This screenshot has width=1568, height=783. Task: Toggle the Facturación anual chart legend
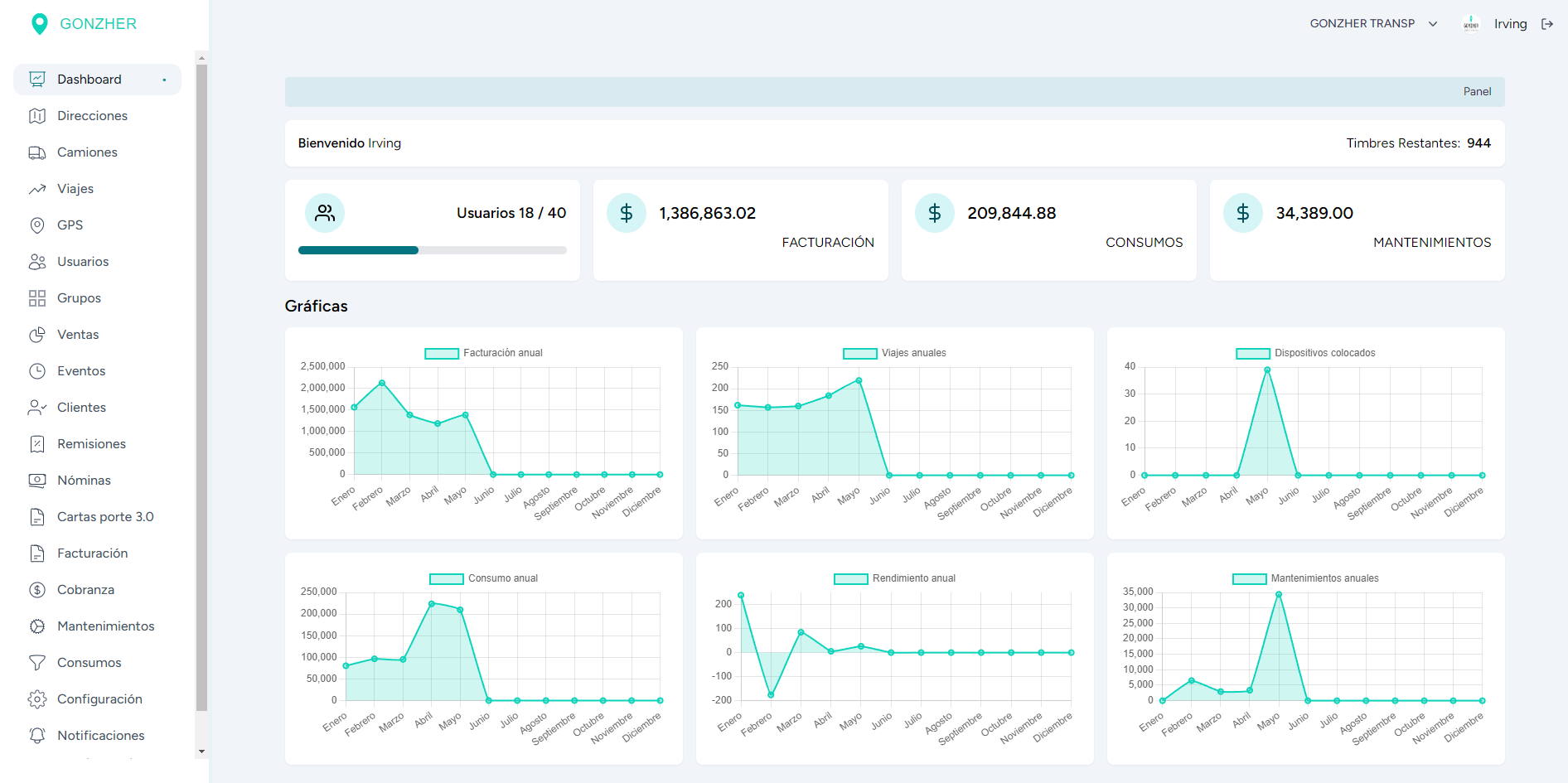(x=484, y=353)
